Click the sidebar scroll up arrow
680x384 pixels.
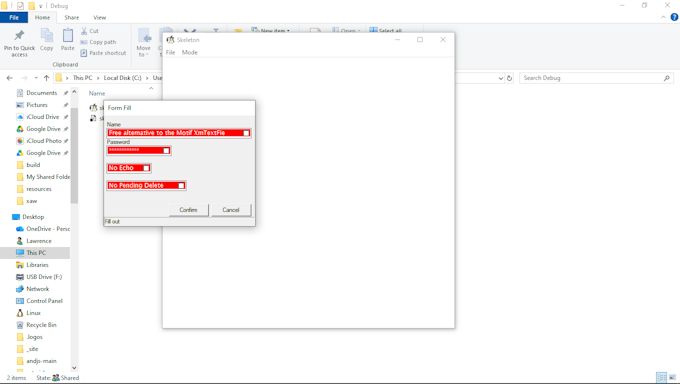pyautogui.click(x=74, y=92)
